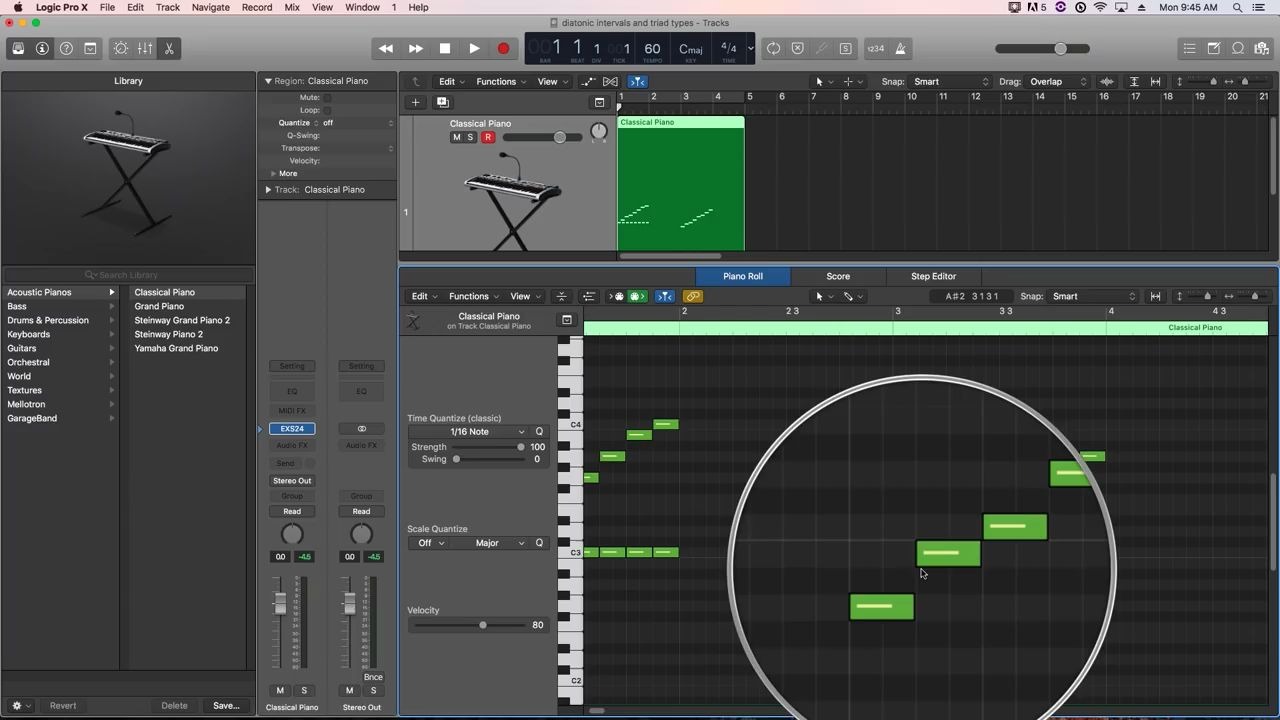Select the Classical Piano green MIDI region
The width and height of the screenshot is (1280, 720).
click(681, 184)
